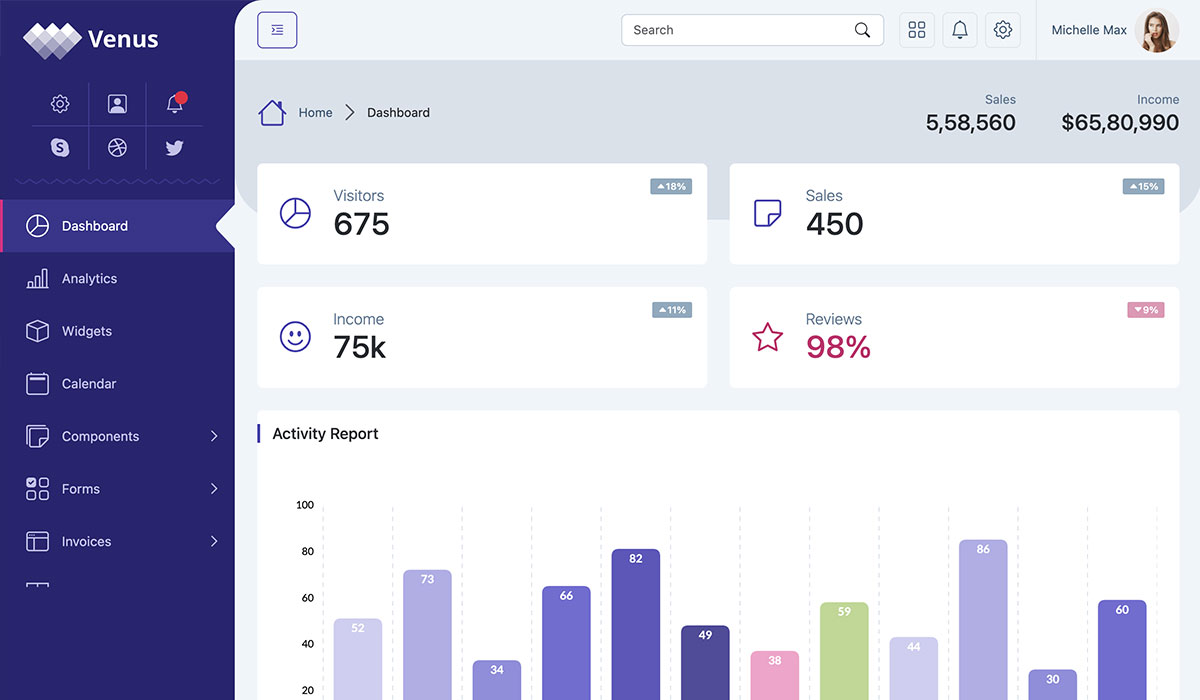
Task: Click the Income smiley icon
Action: tap(295, 337)
